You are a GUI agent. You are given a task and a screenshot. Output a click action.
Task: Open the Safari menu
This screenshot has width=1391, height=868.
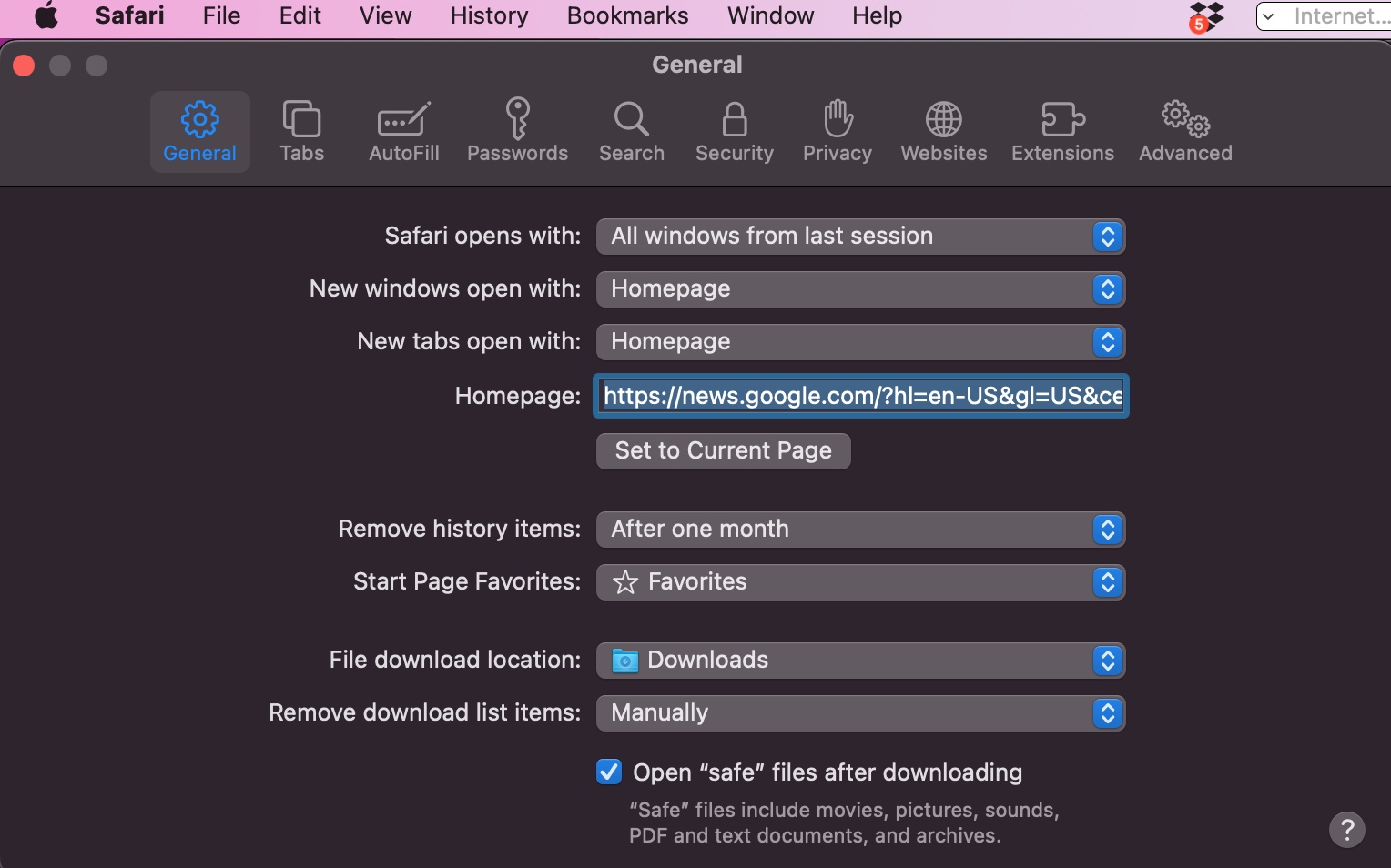tap(130, 15)
